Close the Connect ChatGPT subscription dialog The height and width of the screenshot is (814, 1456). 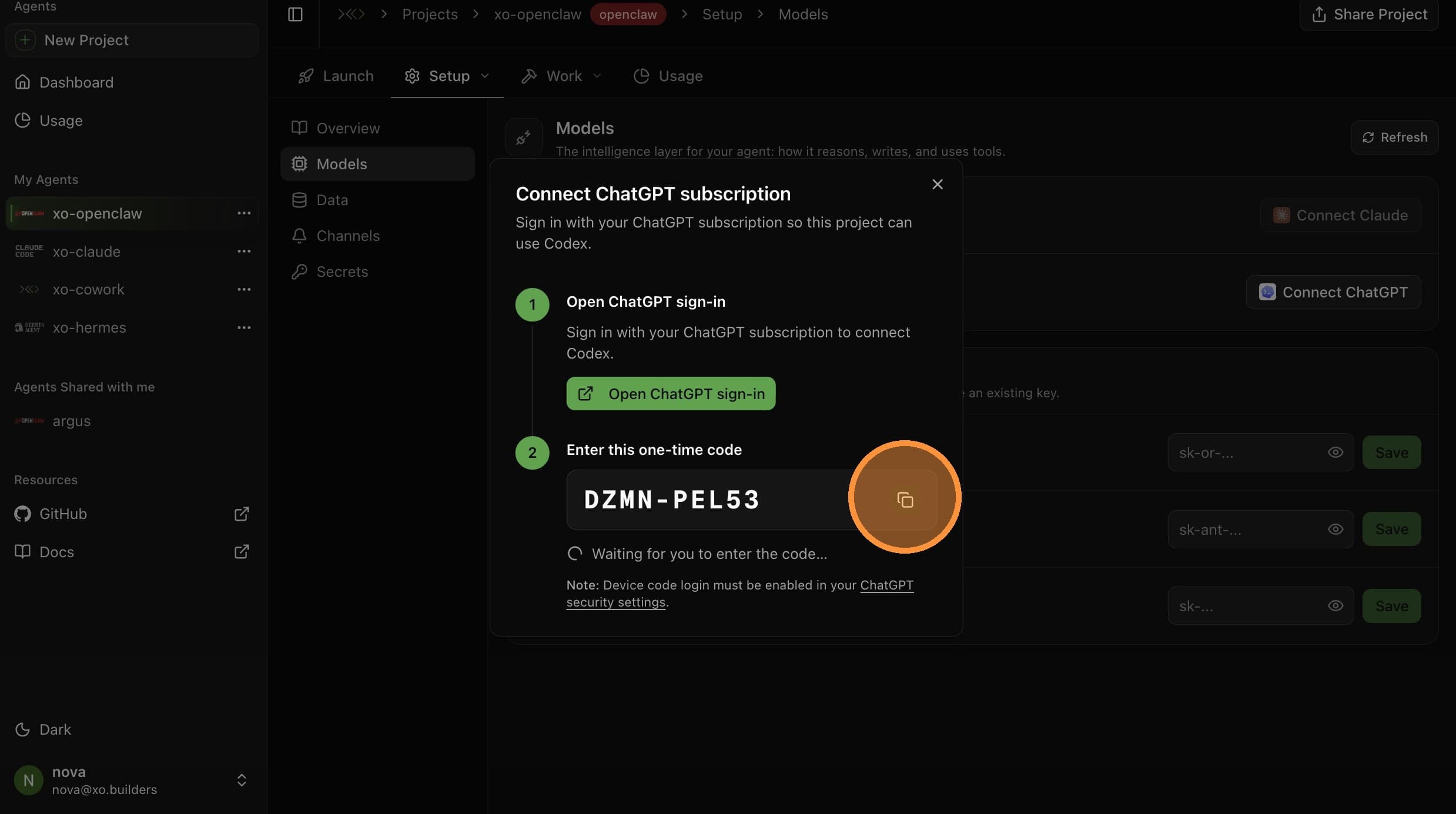click(x=938, y=185)
